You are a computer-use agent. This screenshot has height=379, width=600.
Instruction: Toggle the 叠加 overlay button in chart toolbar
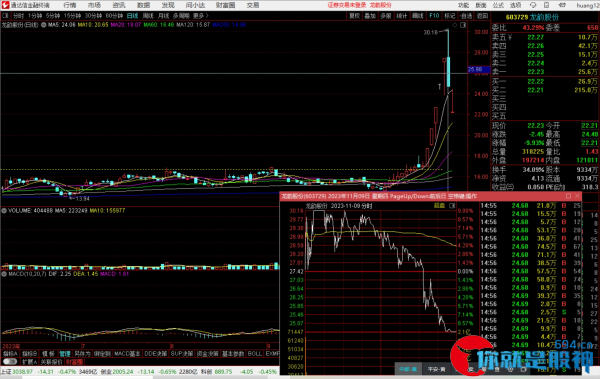point(370,16)
